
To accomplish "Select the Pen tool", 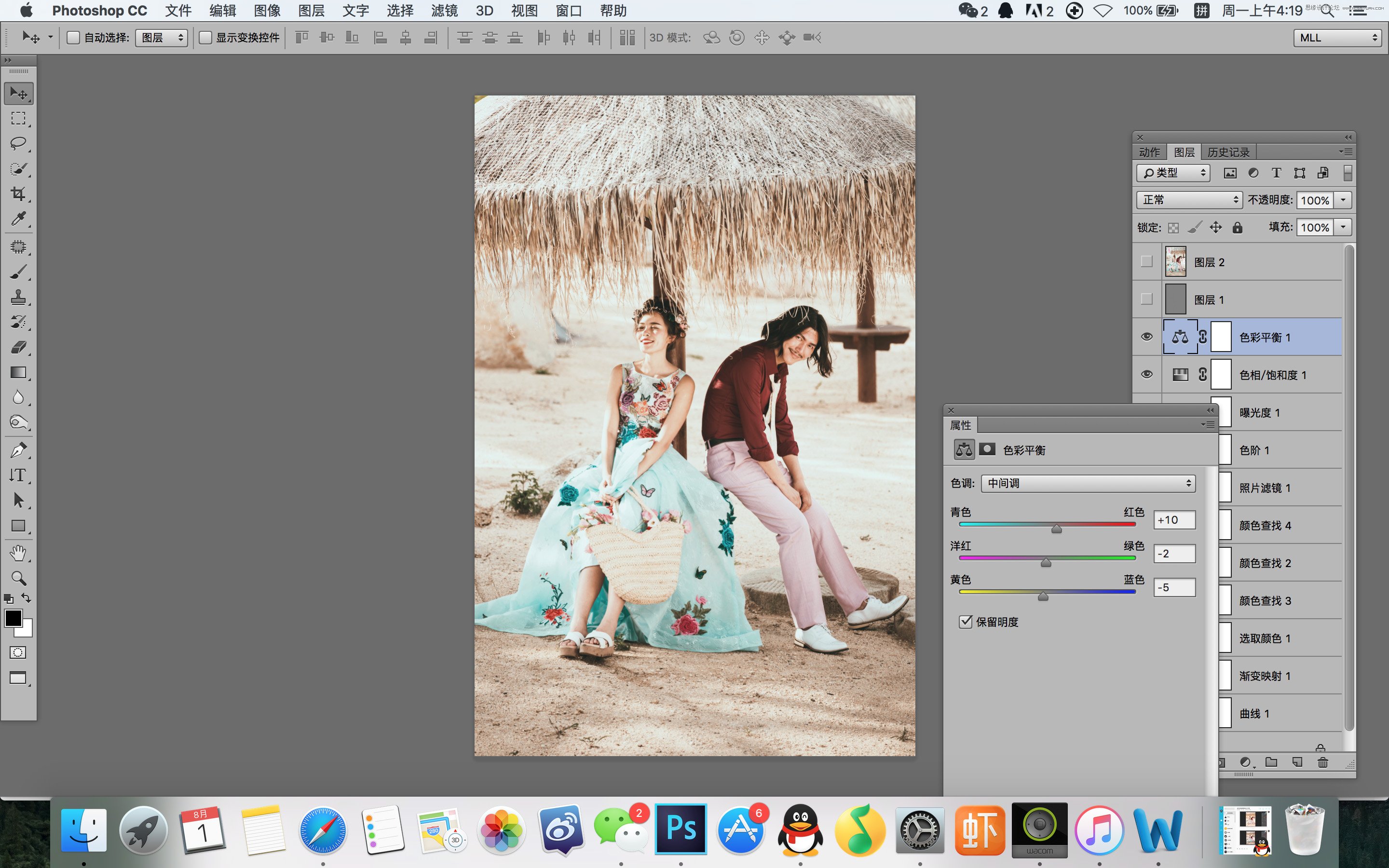I will (x=18, y=450).
